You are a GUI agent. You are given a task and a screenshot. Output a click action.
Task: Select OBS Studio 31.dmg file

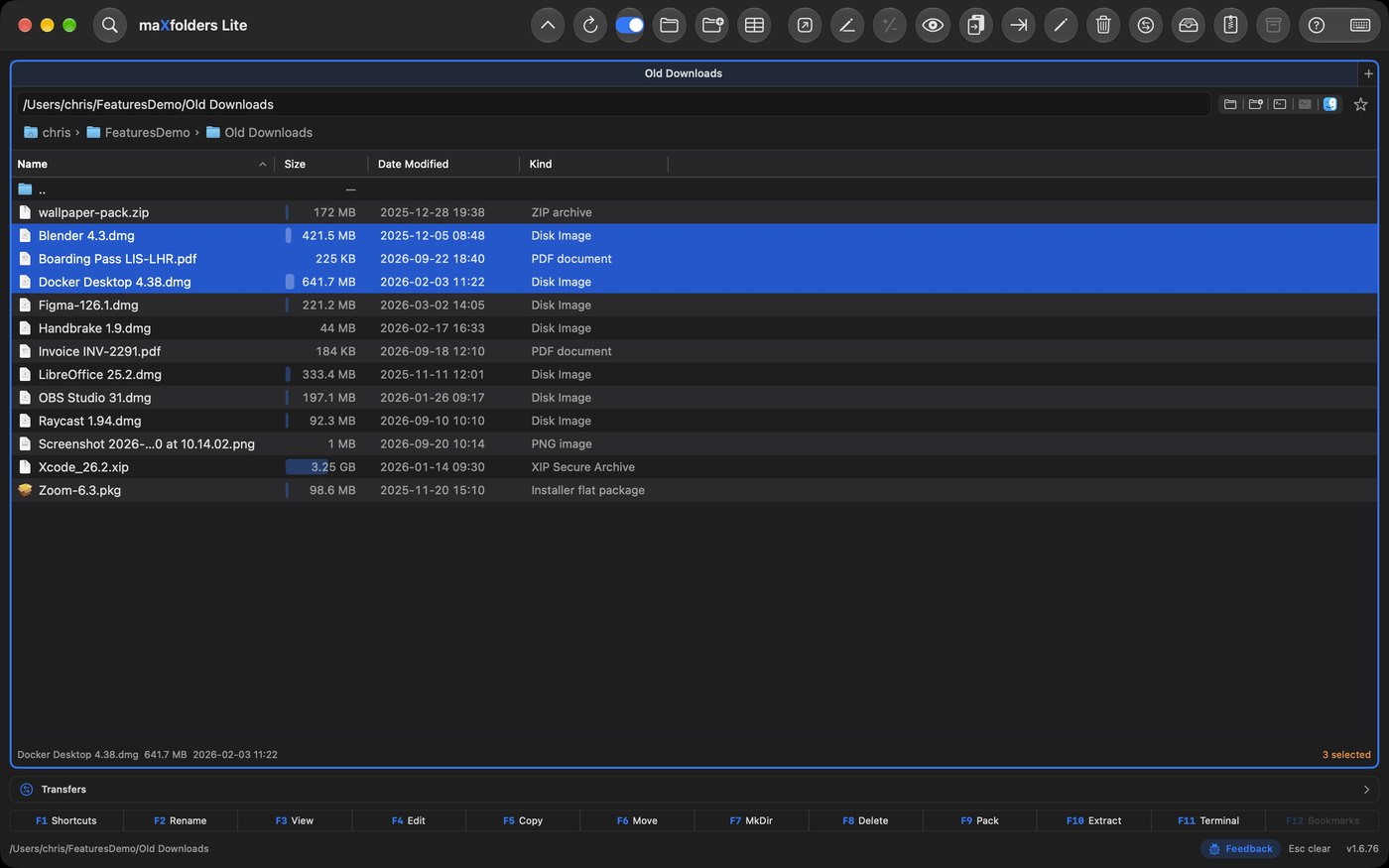pyautogui.click(x=694, y=398)
